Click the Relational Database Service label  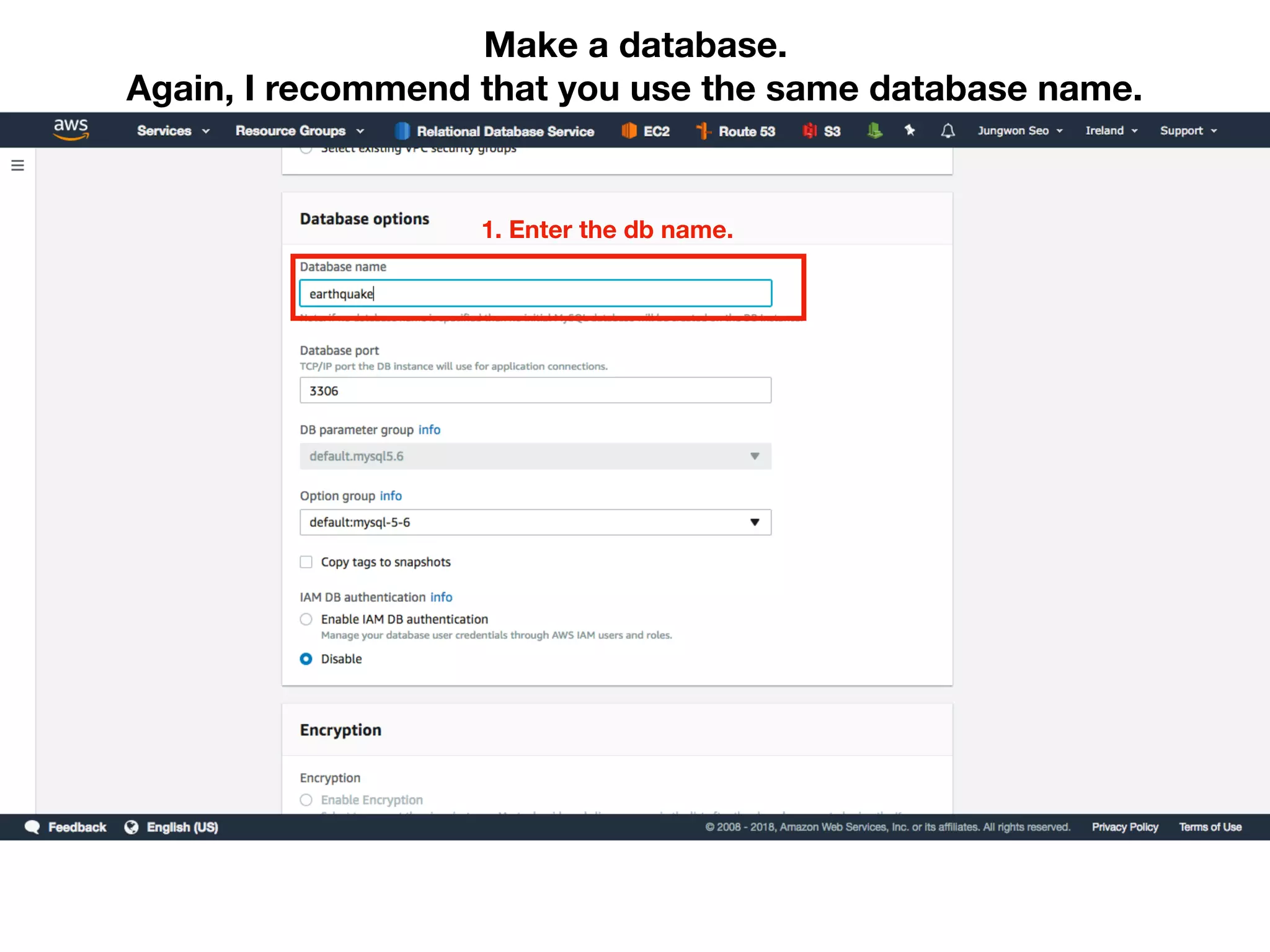[x=505, y=131]
